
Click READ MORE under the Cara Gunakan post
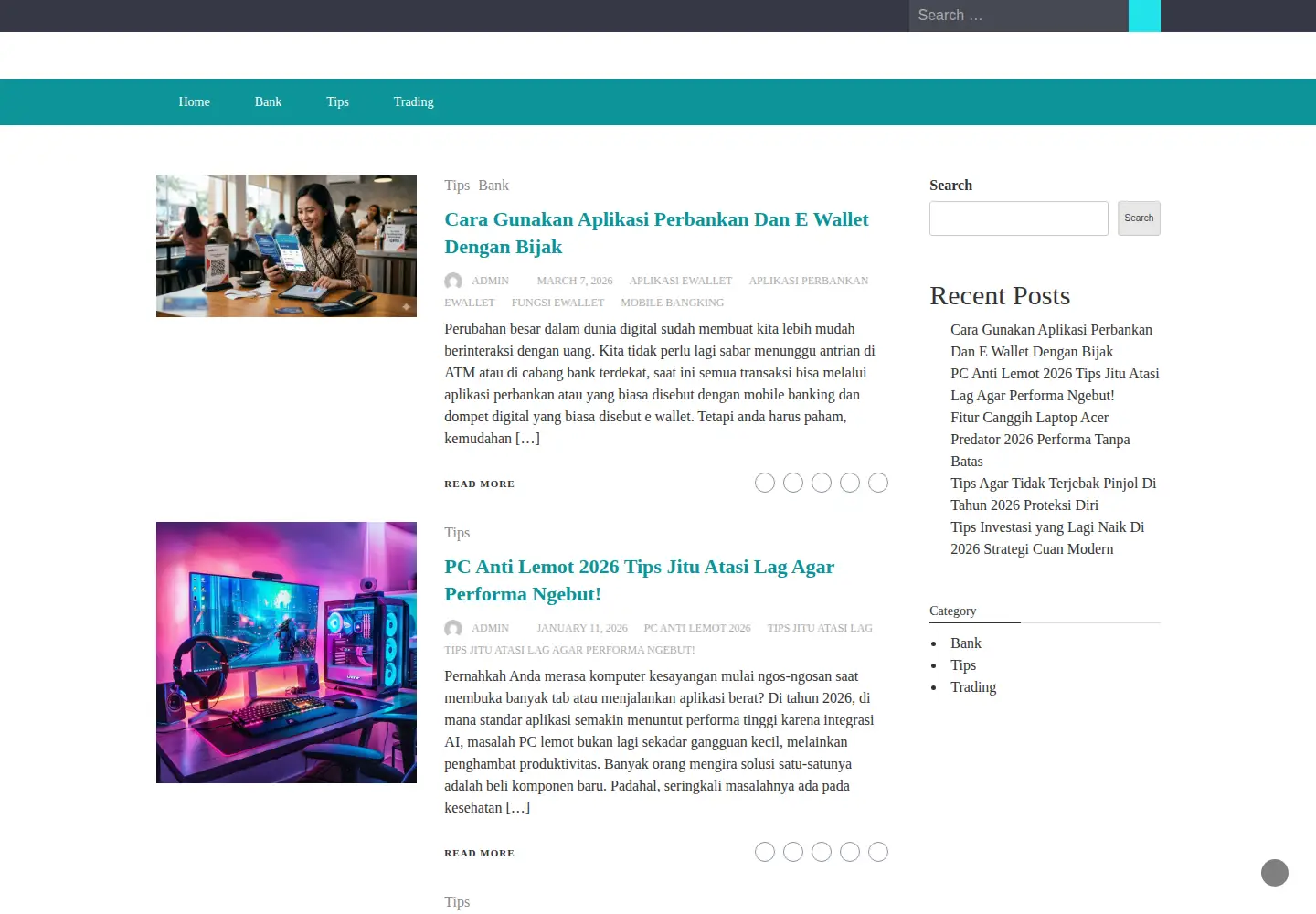pos(480,484)
